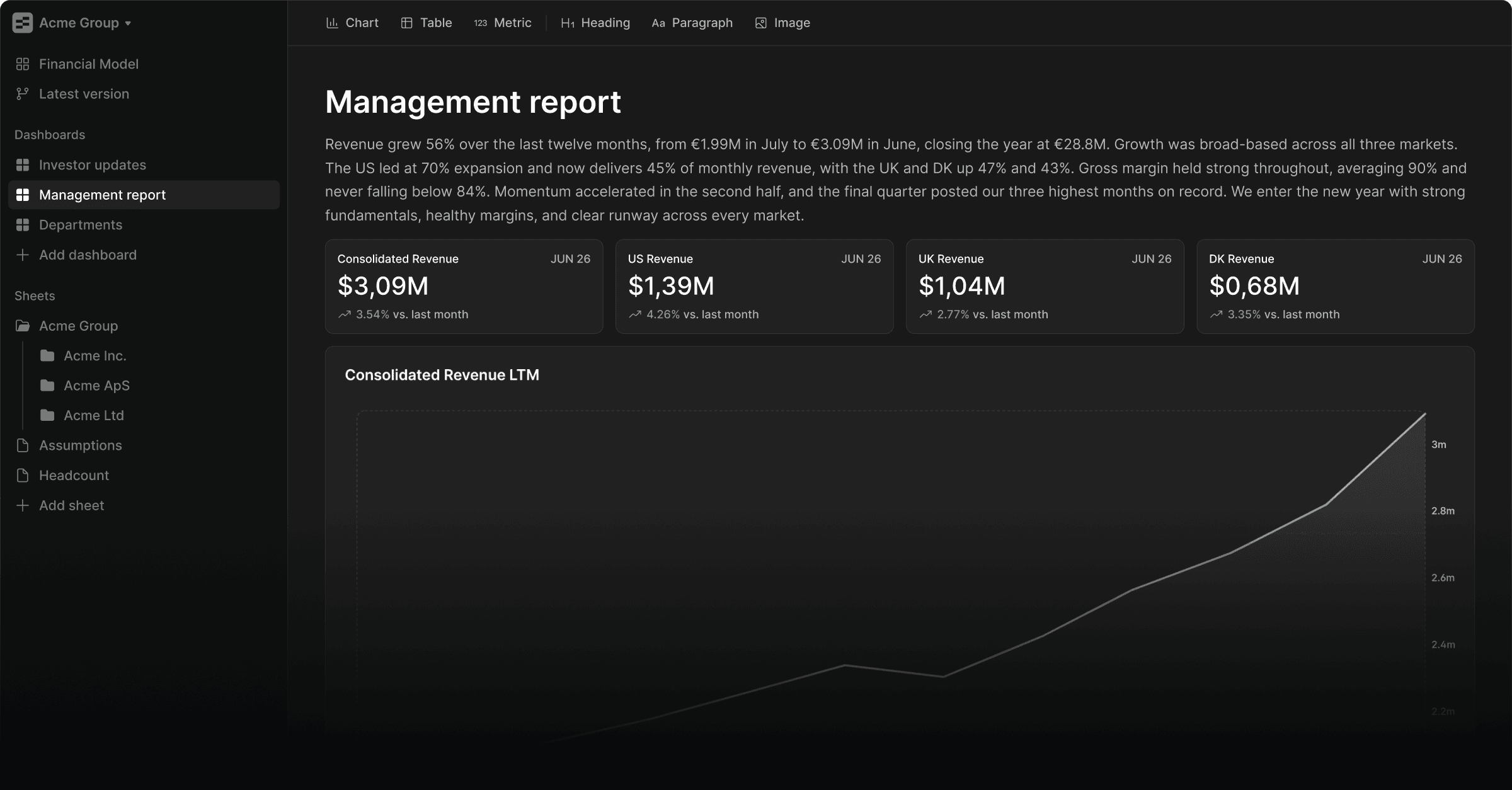Click the Chart bar-graph icon in toolbar
This screenshot has height=790, width=1512.
[332, 23]
